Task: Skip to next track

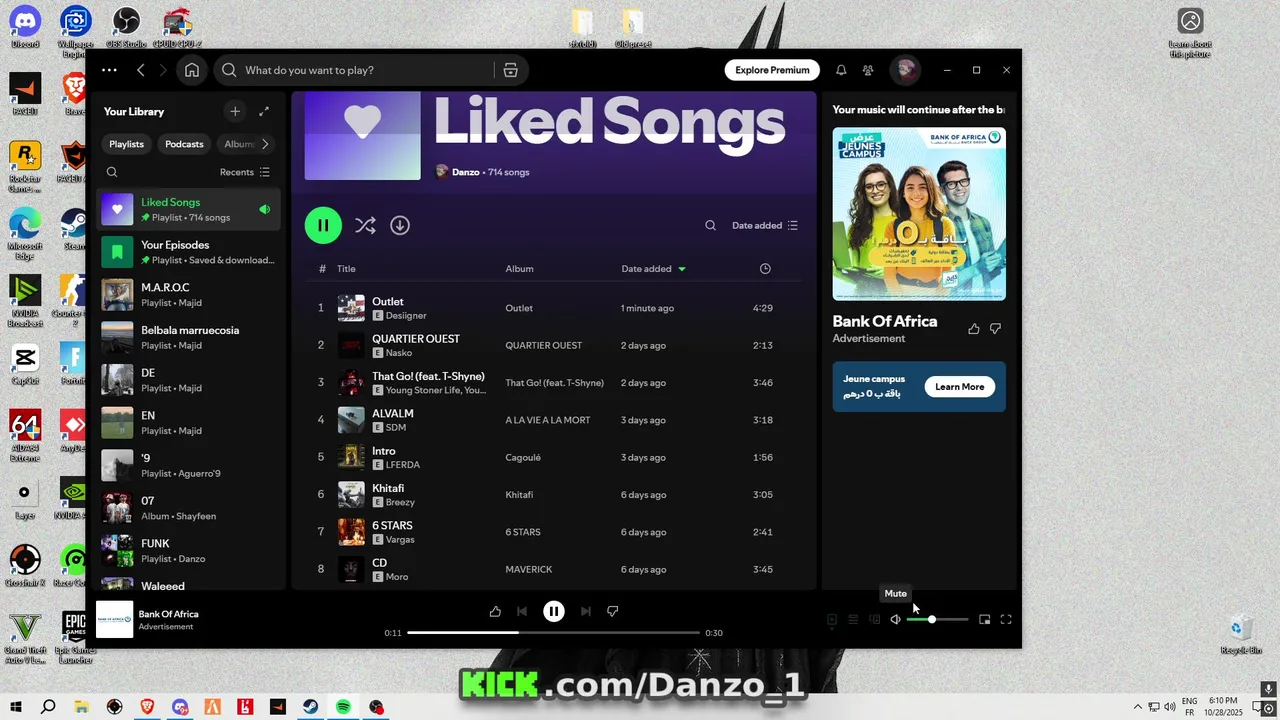Action: point(586,611)
